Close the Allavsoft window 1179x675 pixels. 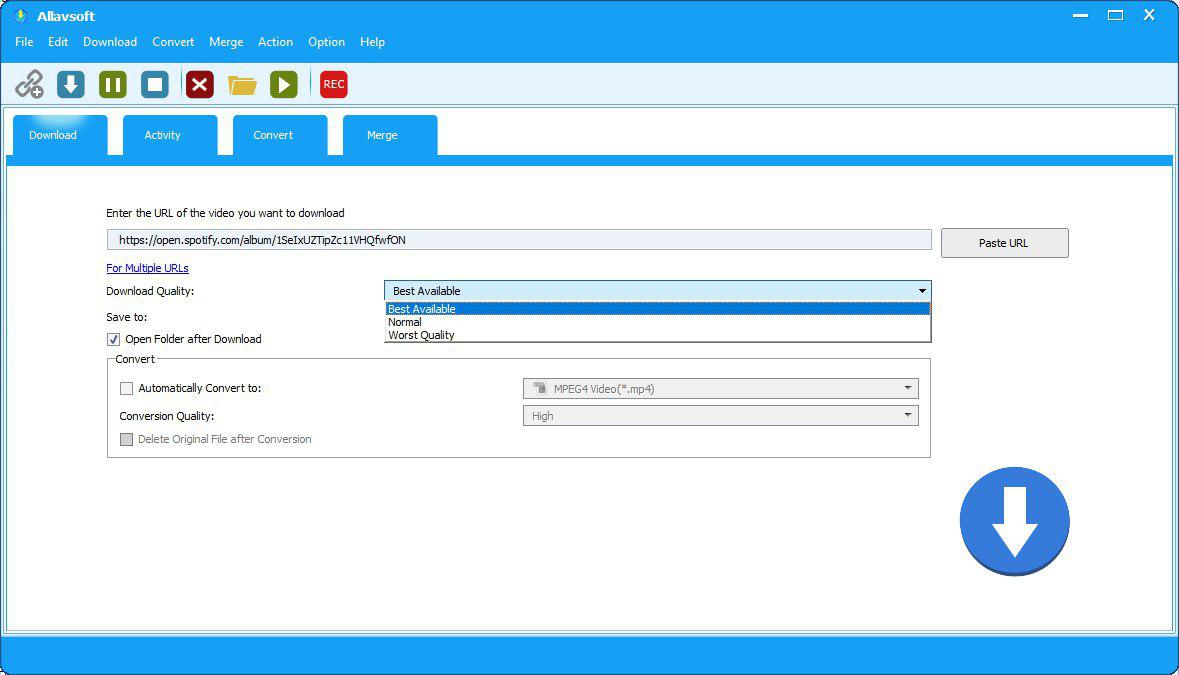(x=1149, y=15)
